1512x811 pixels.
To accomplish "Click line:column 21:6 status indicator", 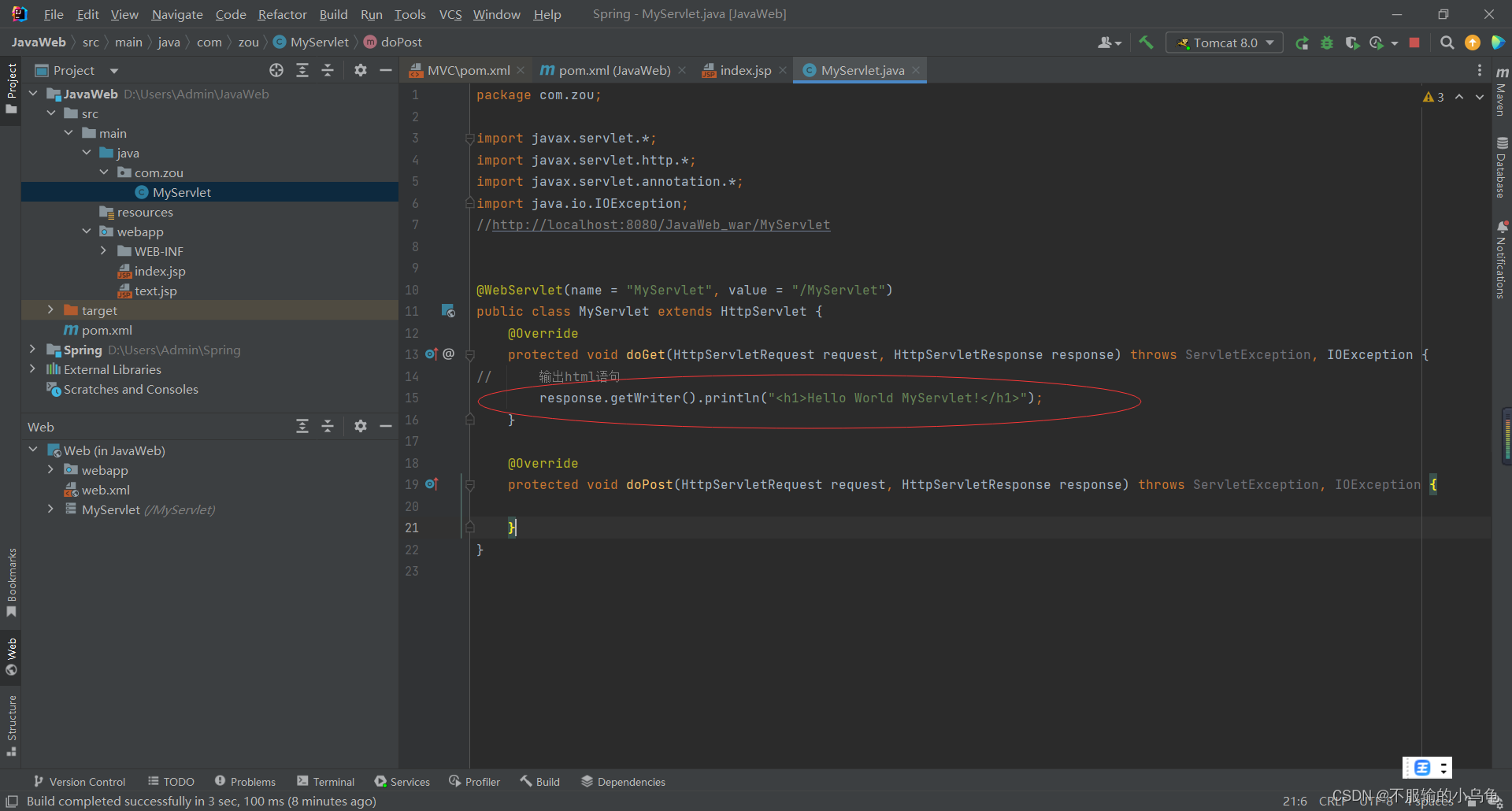I will [1295, 801].
